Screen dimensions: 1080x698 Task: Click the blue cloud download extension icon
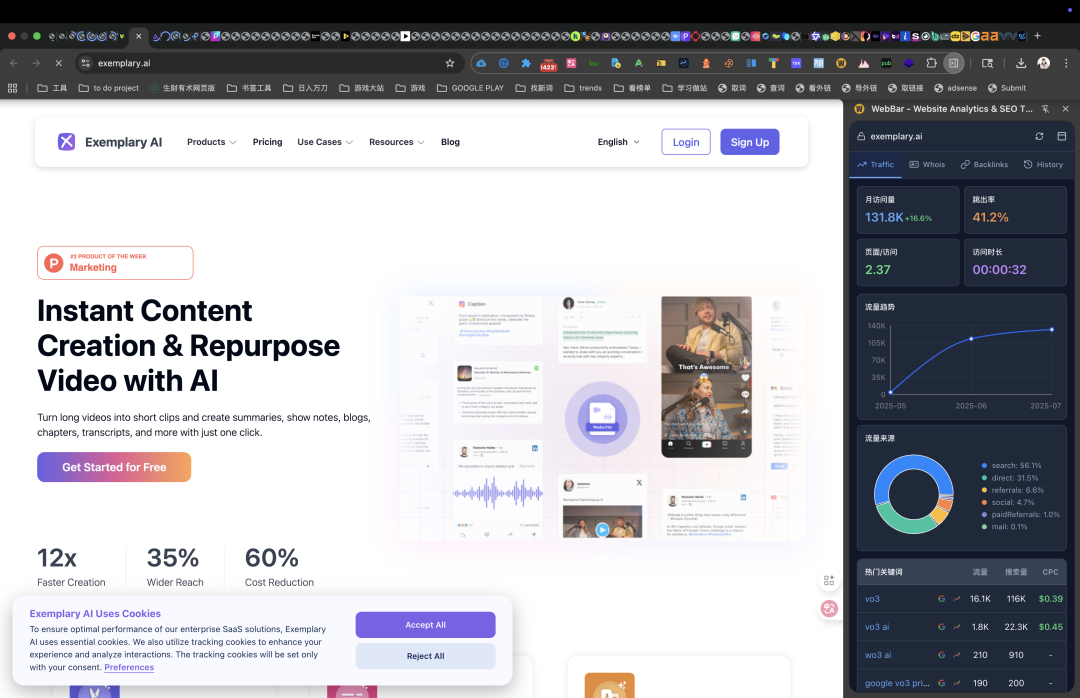pyautogui.click(x=481, y=63)
